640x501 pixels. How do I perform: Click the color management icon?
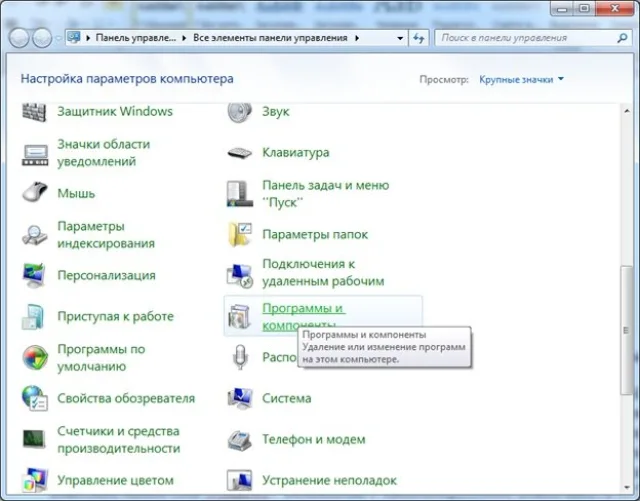coord(36,480)
